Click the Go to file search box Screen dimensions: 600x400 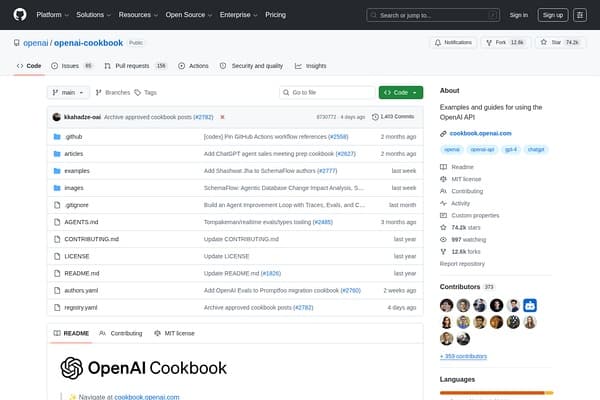[x=327, y=93]
